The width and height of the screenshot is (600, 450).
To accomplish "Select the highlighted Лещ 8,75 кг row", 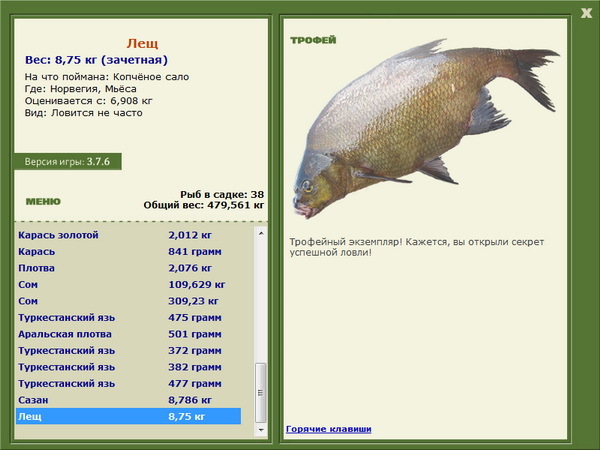I will pos(129,416).
